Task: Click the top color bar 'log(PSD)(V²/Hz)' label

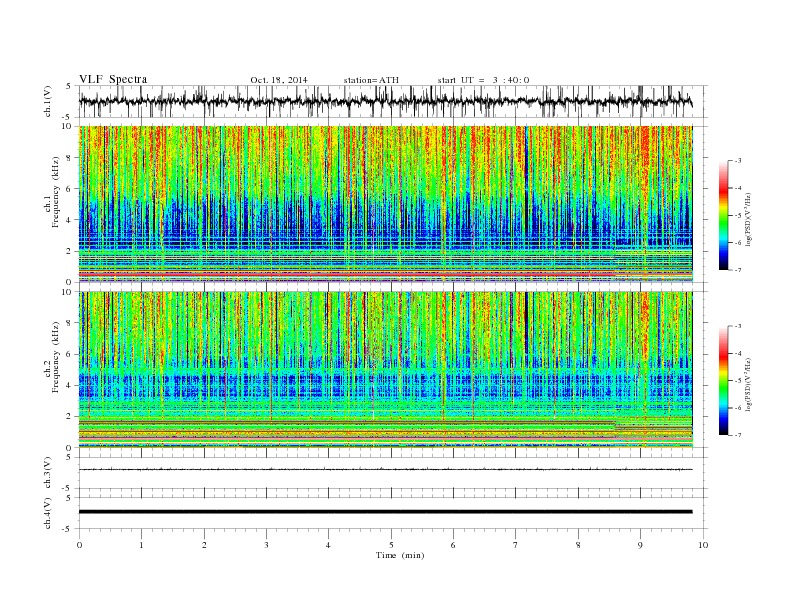Action: [749, 218]
